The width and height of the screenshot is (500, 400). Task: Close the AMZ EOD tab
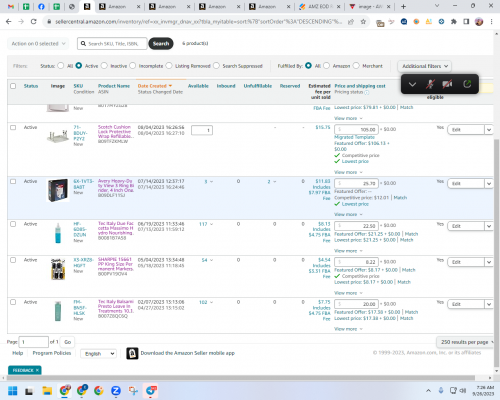[338, 6]
